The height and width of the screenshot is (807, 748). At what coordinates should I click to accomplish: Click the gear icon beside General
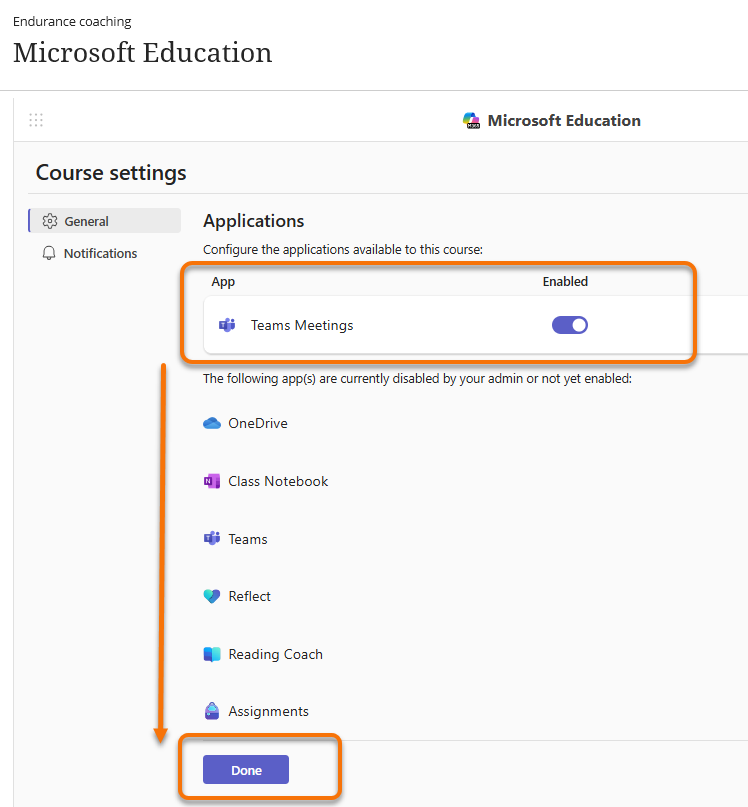(50, 221)
